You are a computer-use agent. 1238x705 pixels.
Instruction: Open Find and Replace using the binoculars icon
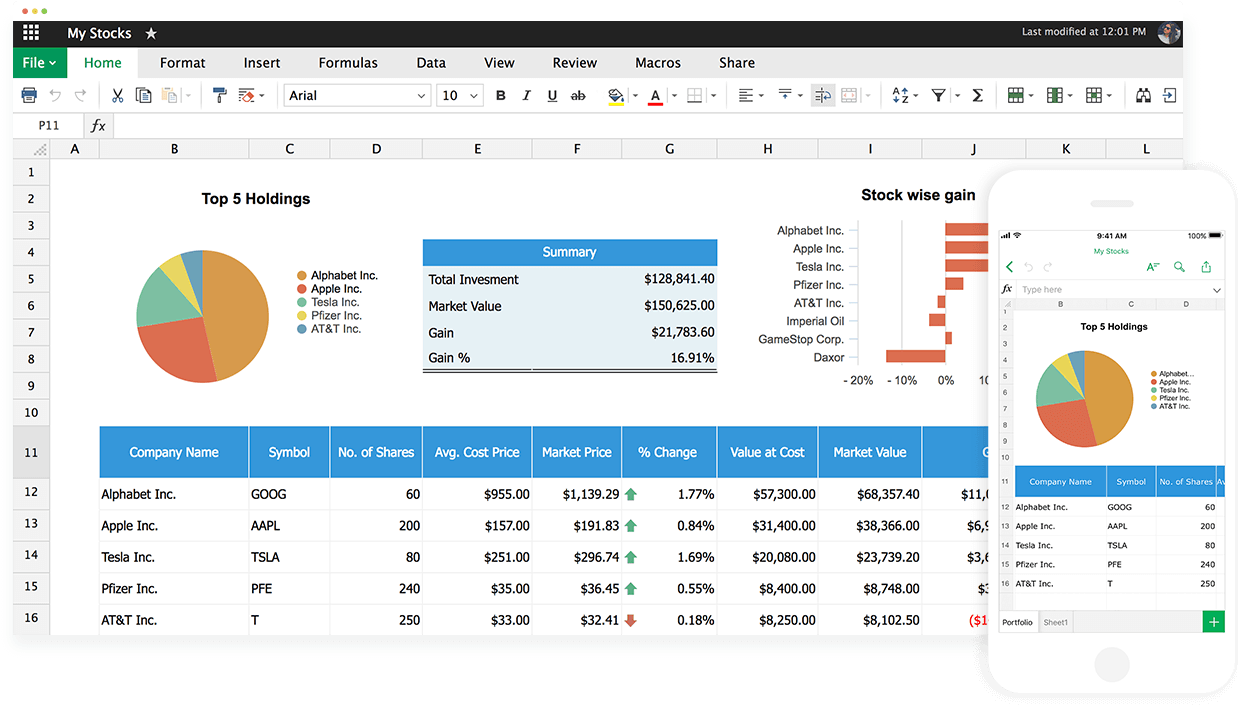[x=1144, y=95]
